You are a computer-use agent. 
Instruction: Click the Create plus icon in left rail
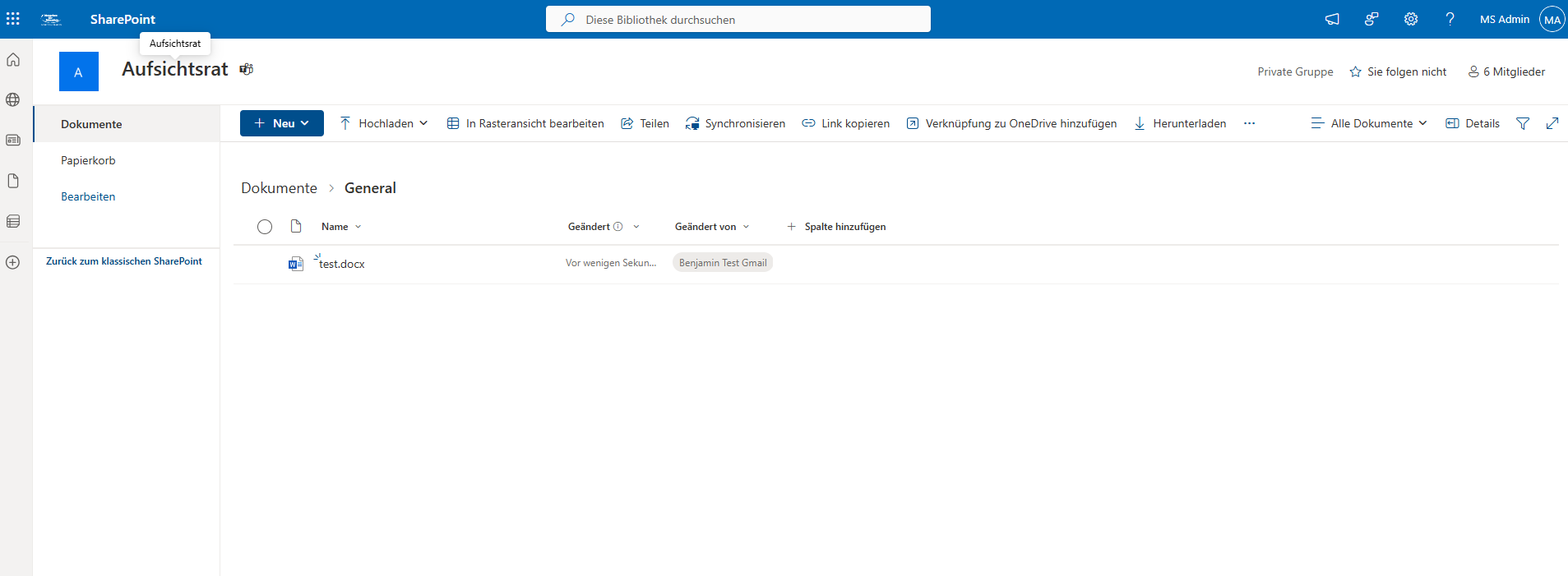click(13, 262)
